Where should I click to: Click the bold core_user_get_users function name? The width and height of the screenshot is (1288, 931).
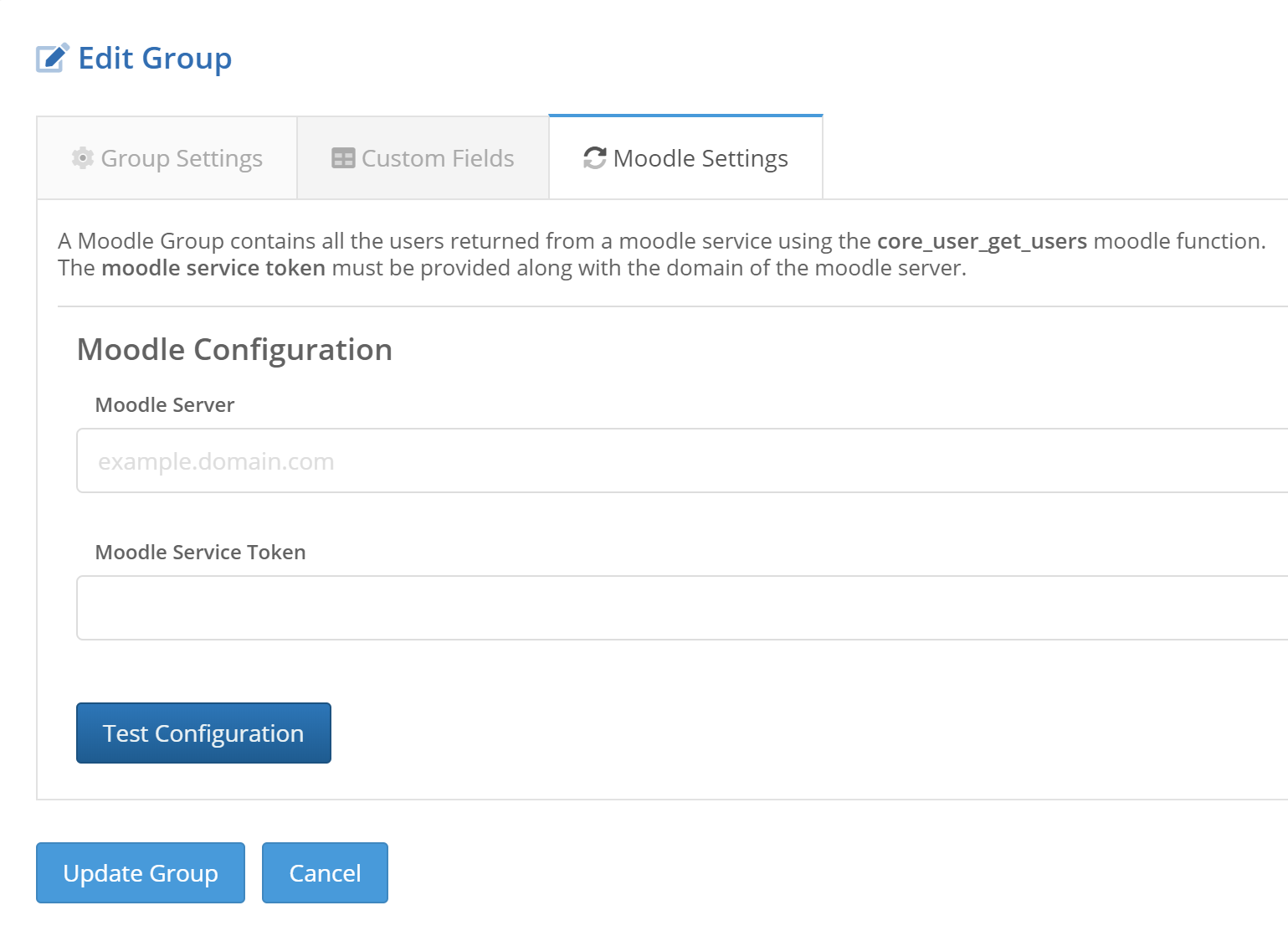click(x=981, y=241)
